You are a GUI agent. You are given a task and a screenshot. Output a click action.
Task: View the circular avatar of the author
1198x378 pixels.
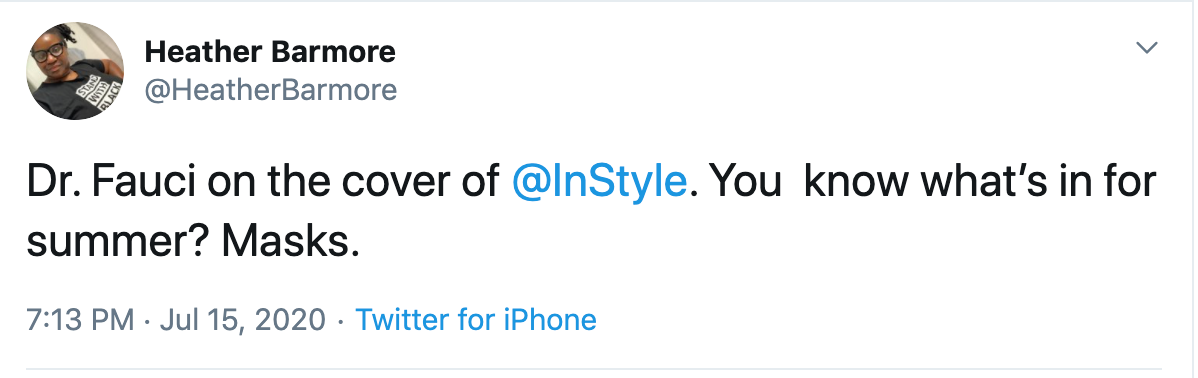[x=75, y=71]
